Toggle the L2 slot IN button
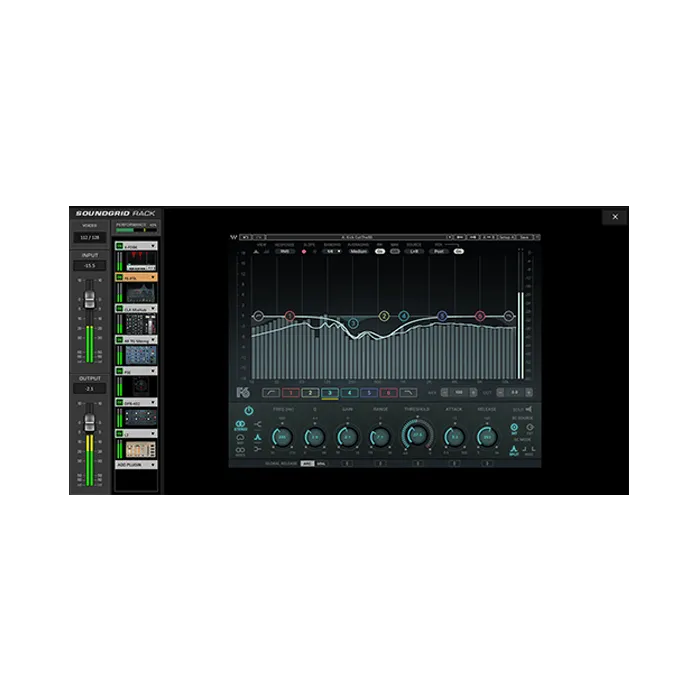 tap(119, 433)
